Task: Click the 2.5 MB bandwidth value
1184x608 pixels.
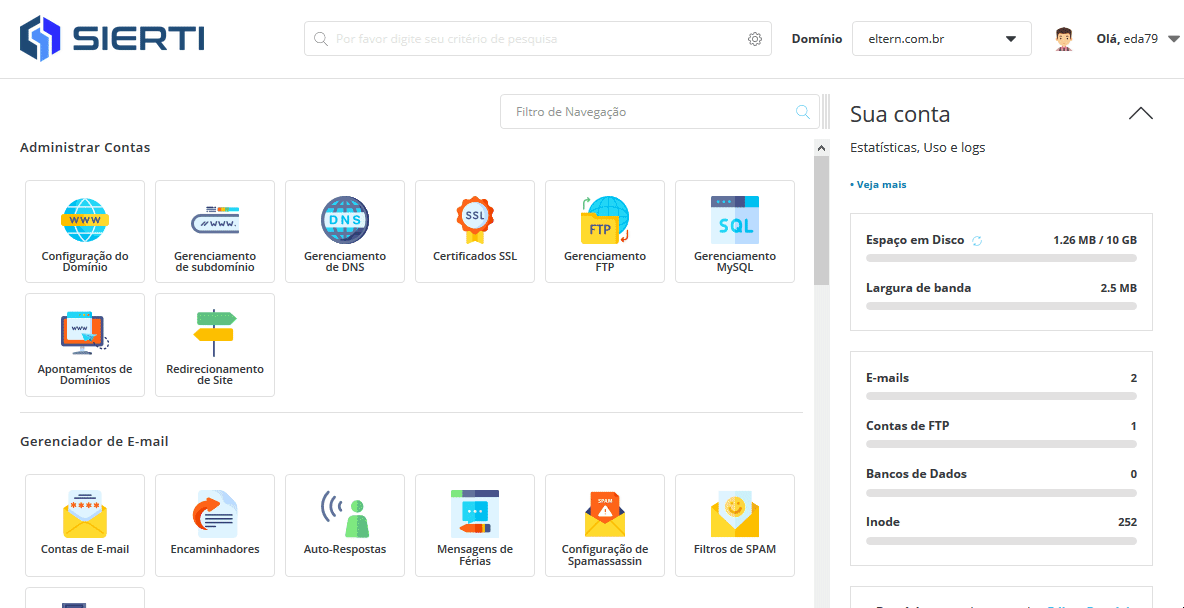Action: click(1119, 288)
